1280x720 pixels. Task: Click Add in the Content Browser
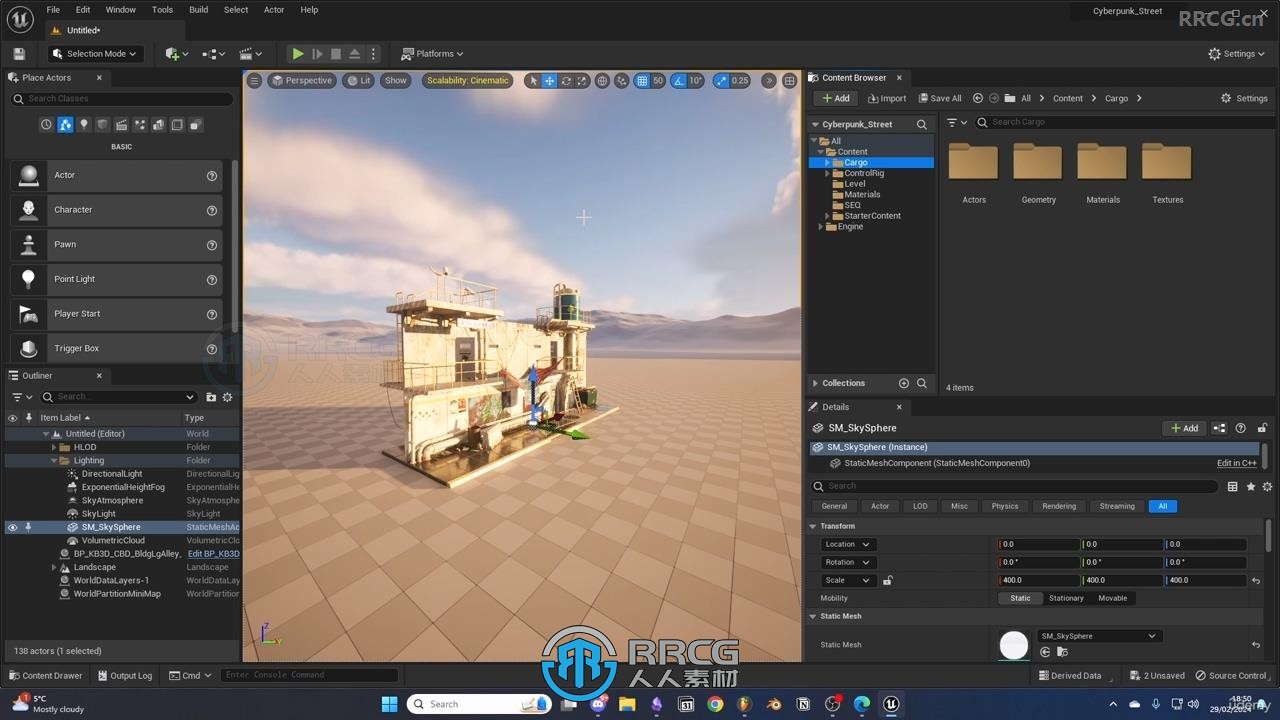tap(835, 98)
